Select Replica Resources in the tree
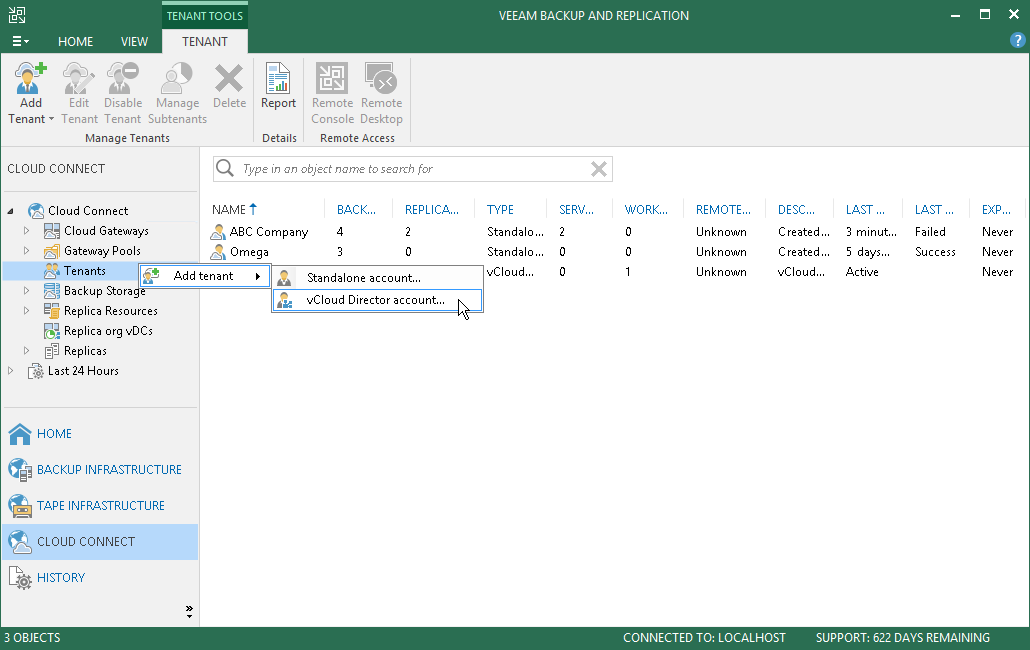The image size is (1030, 650). [110, 311]
